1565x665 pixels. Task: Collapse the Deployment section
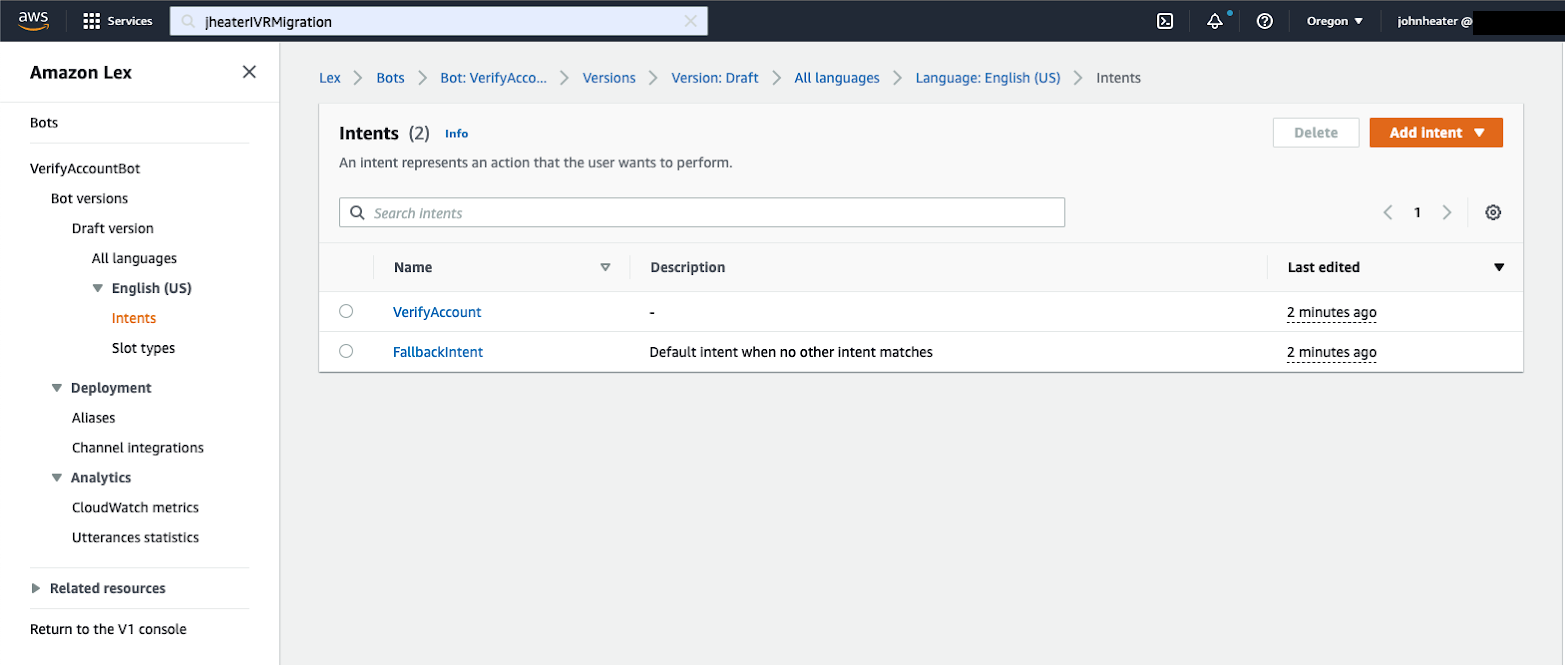(57, 388)
